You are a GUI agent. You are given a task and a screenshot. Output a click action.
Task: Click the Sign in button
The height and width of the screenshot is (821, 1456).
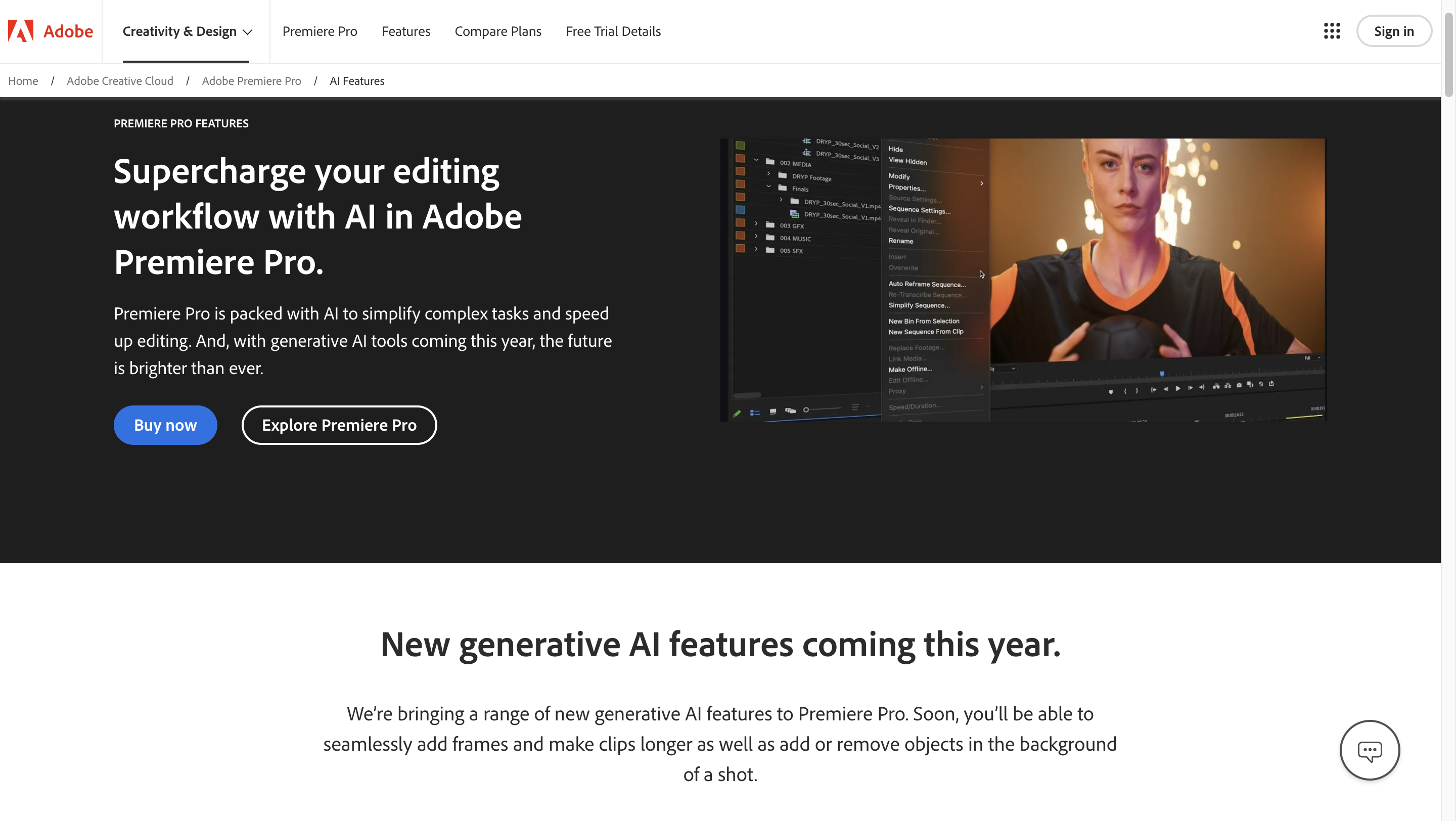[x=1394, y=31]
